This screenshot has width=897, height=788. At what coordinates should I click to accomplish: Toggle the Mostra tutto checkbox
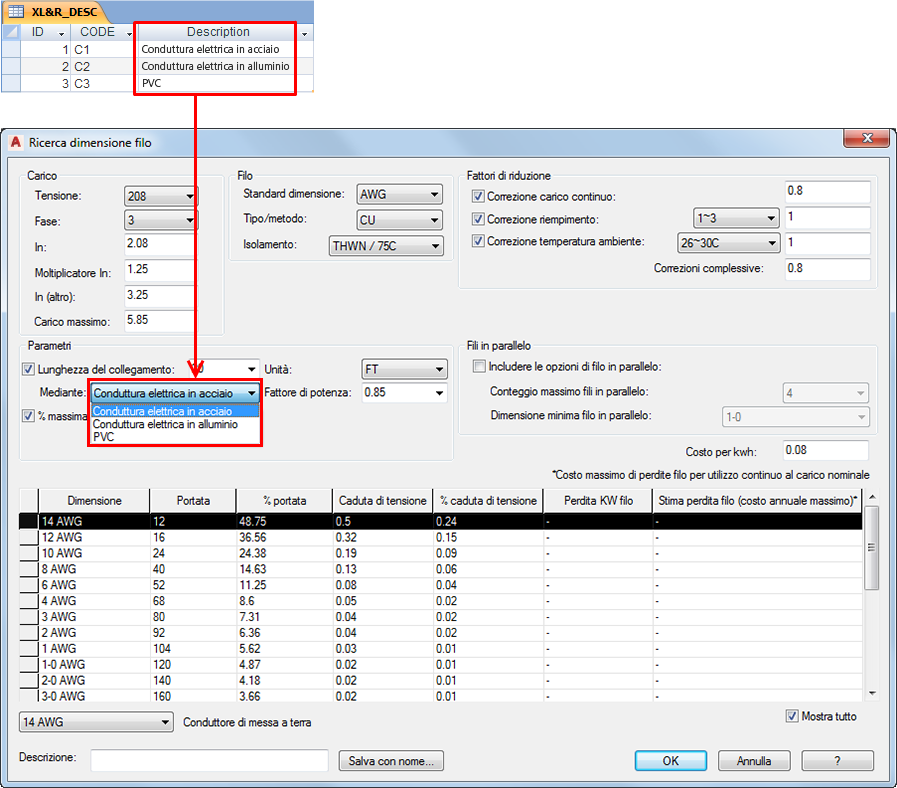coord(792,716)
